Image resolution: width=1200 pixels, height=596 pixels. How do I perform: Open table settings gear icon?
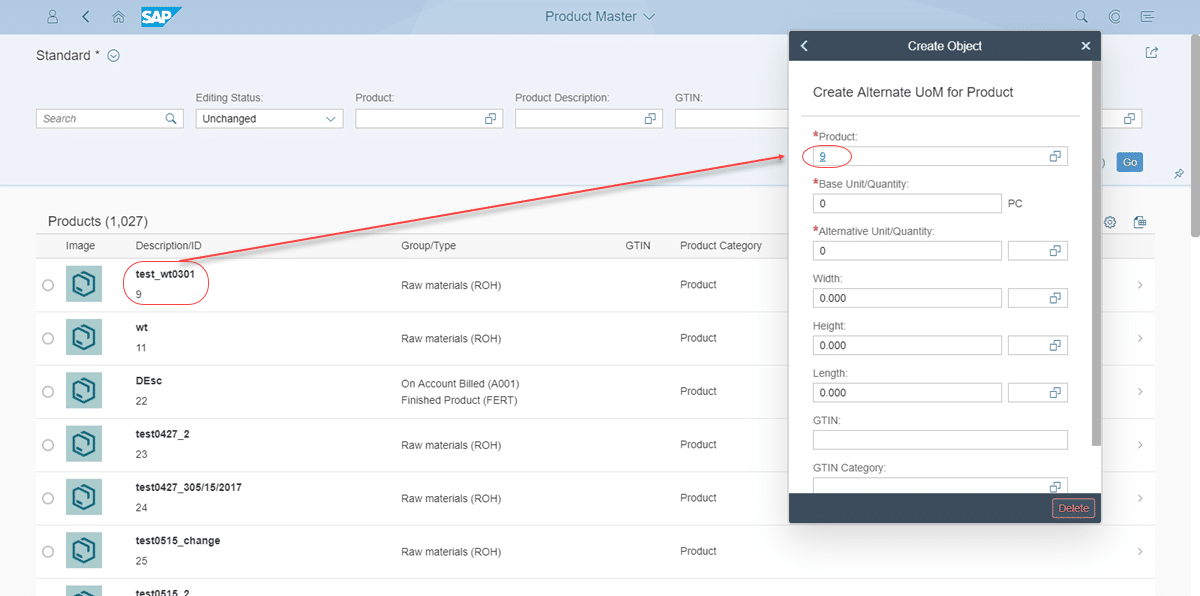coord(1110,222)
